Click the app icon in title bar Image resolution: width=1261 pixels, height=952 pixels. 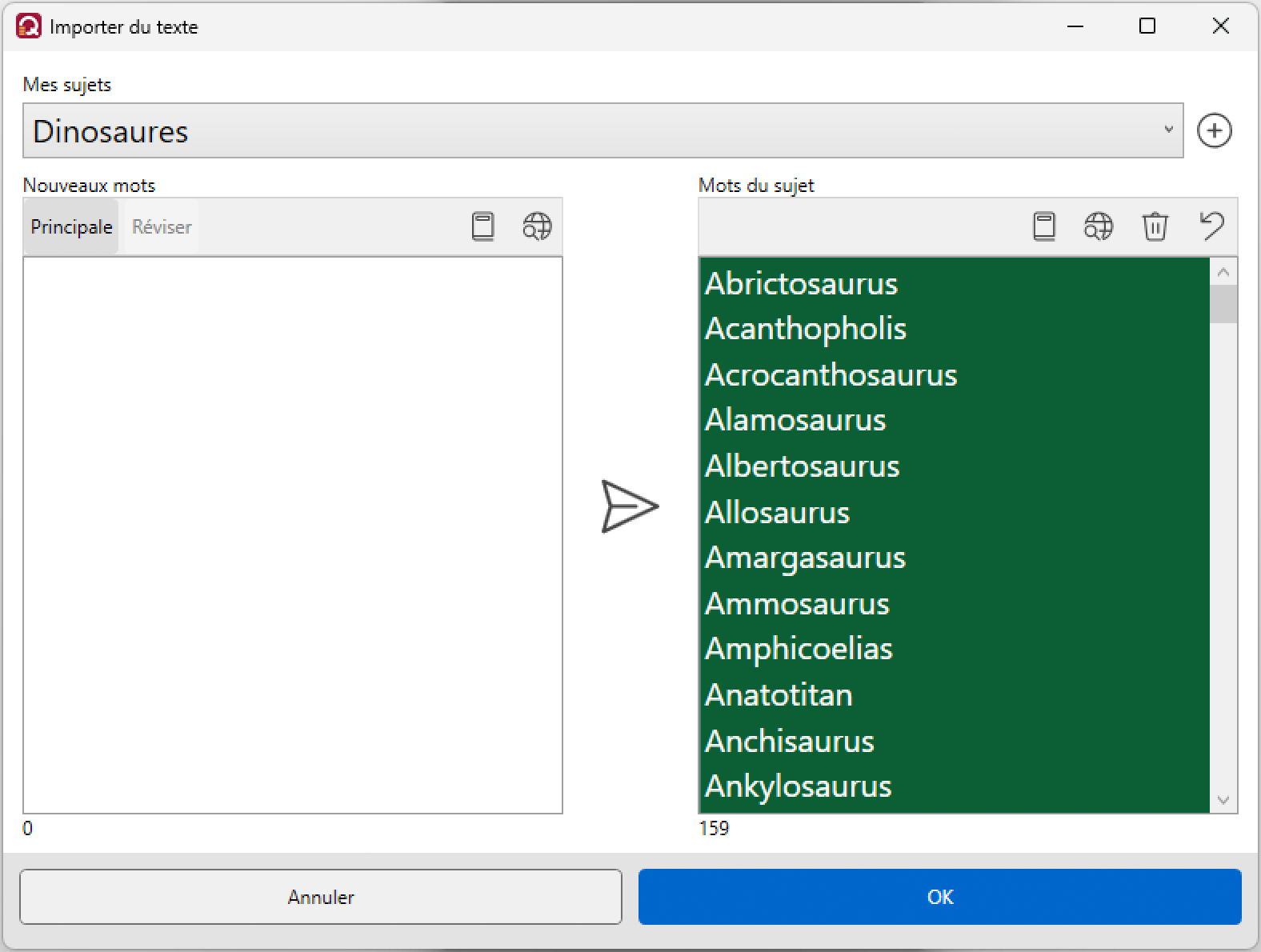(x=29, y=26)
